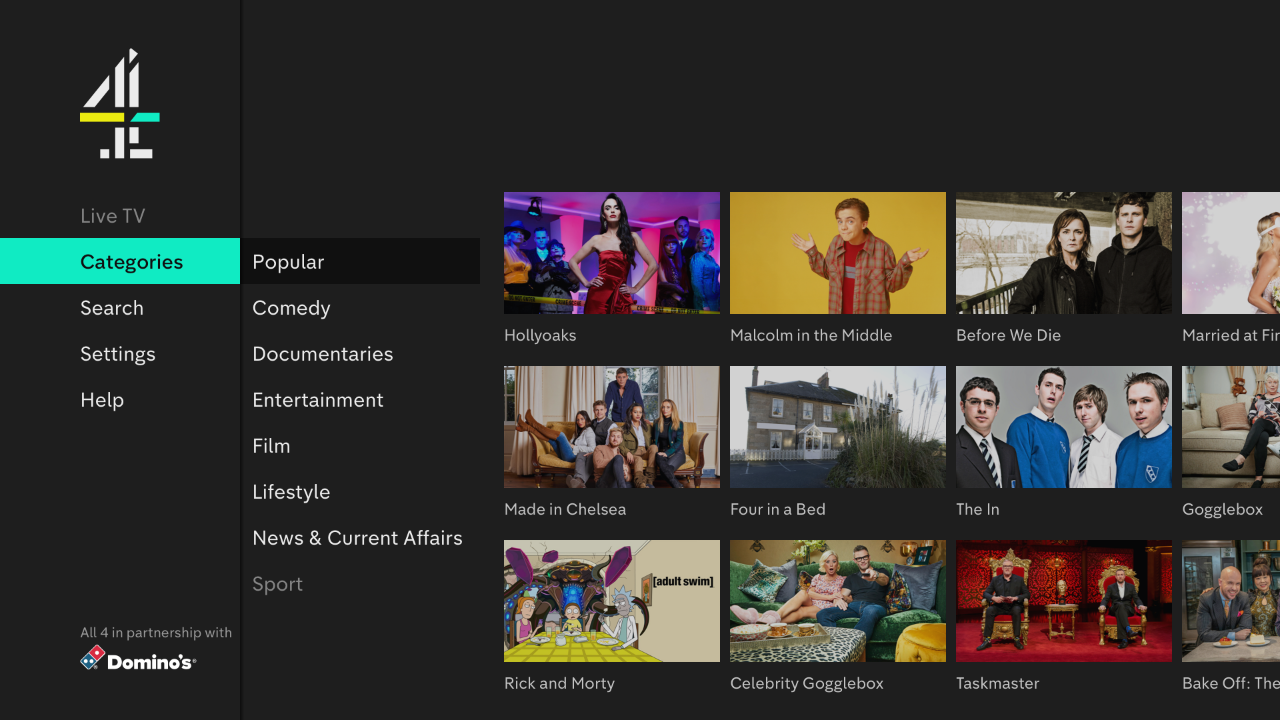This screenshot has width=1280, height=720.
Task: Select the Sport category
Action: tap(277, 583)
